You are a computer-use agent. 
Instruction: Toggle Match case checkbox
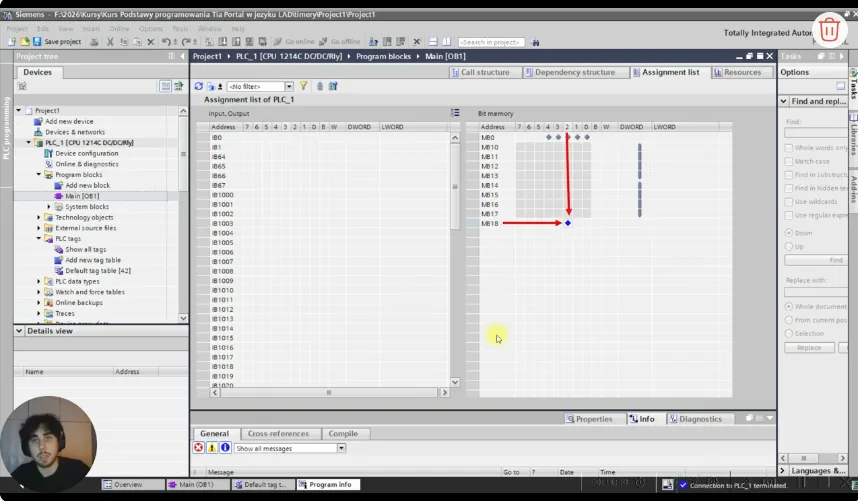(789, 161)
